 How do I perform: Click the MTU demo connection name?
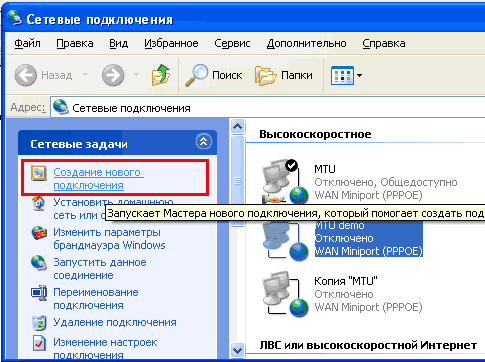340,225
